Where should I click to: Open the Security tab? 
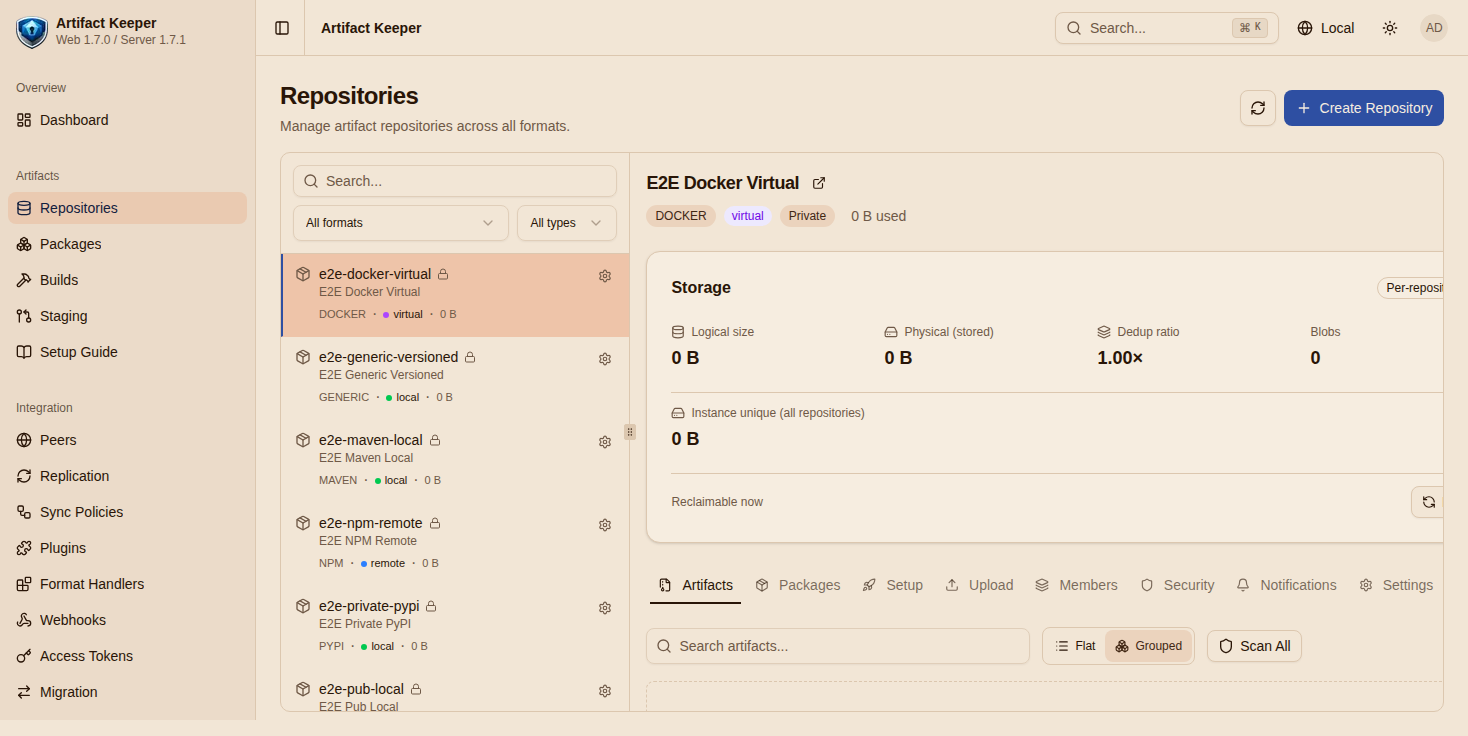pos(1177,585)
